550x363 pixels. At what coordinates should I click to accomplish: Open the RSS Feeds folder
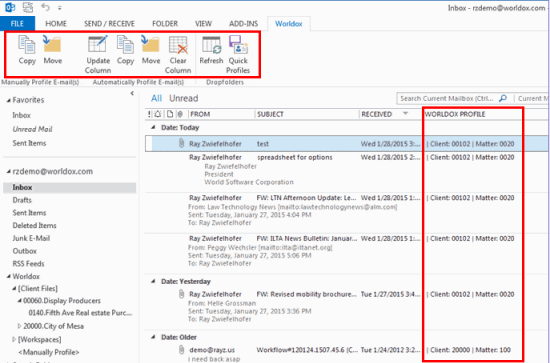coord(28,264)
